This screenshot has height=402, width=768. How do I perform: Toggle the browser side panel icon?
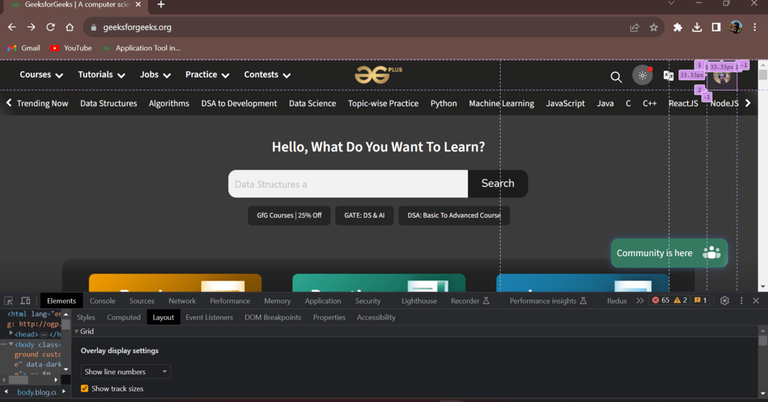click(x=716, y=27)
